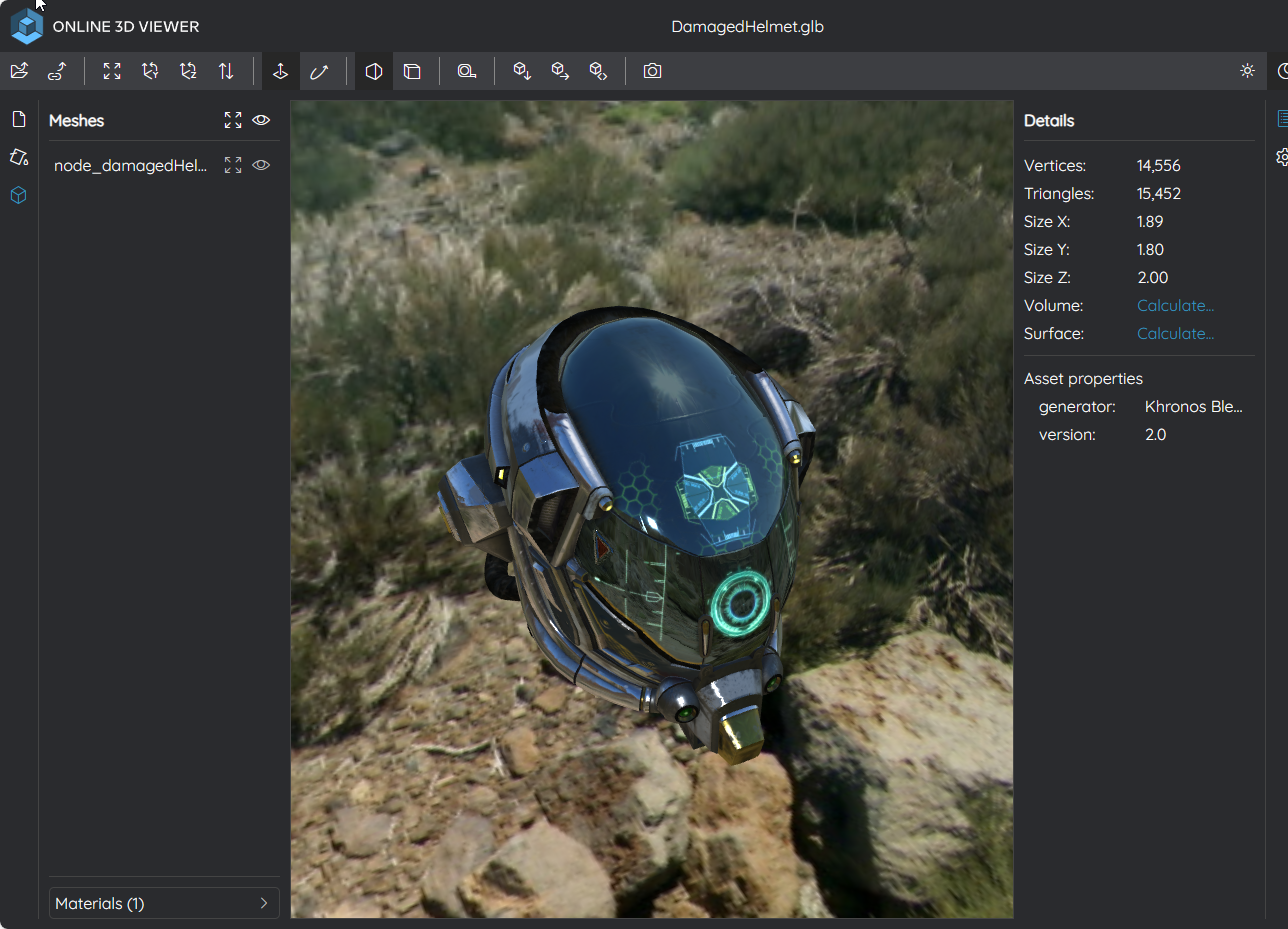
Task: Toggle visibility of all meshes
Action: coord(261,120)
